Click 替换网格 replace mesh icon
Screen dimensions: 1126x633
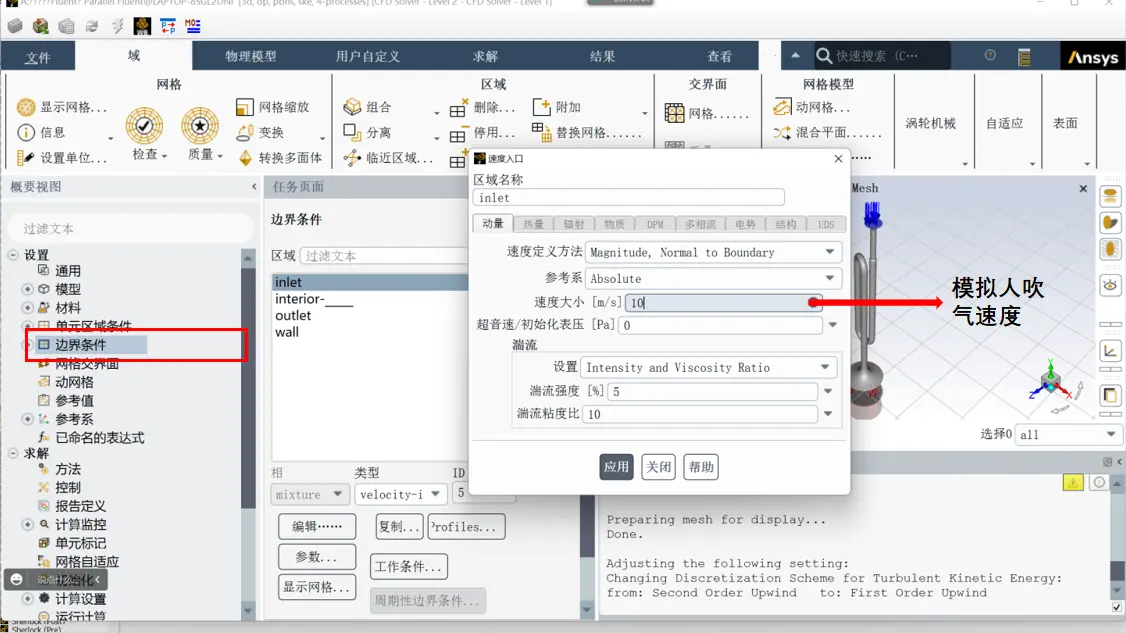click(542, 131)
